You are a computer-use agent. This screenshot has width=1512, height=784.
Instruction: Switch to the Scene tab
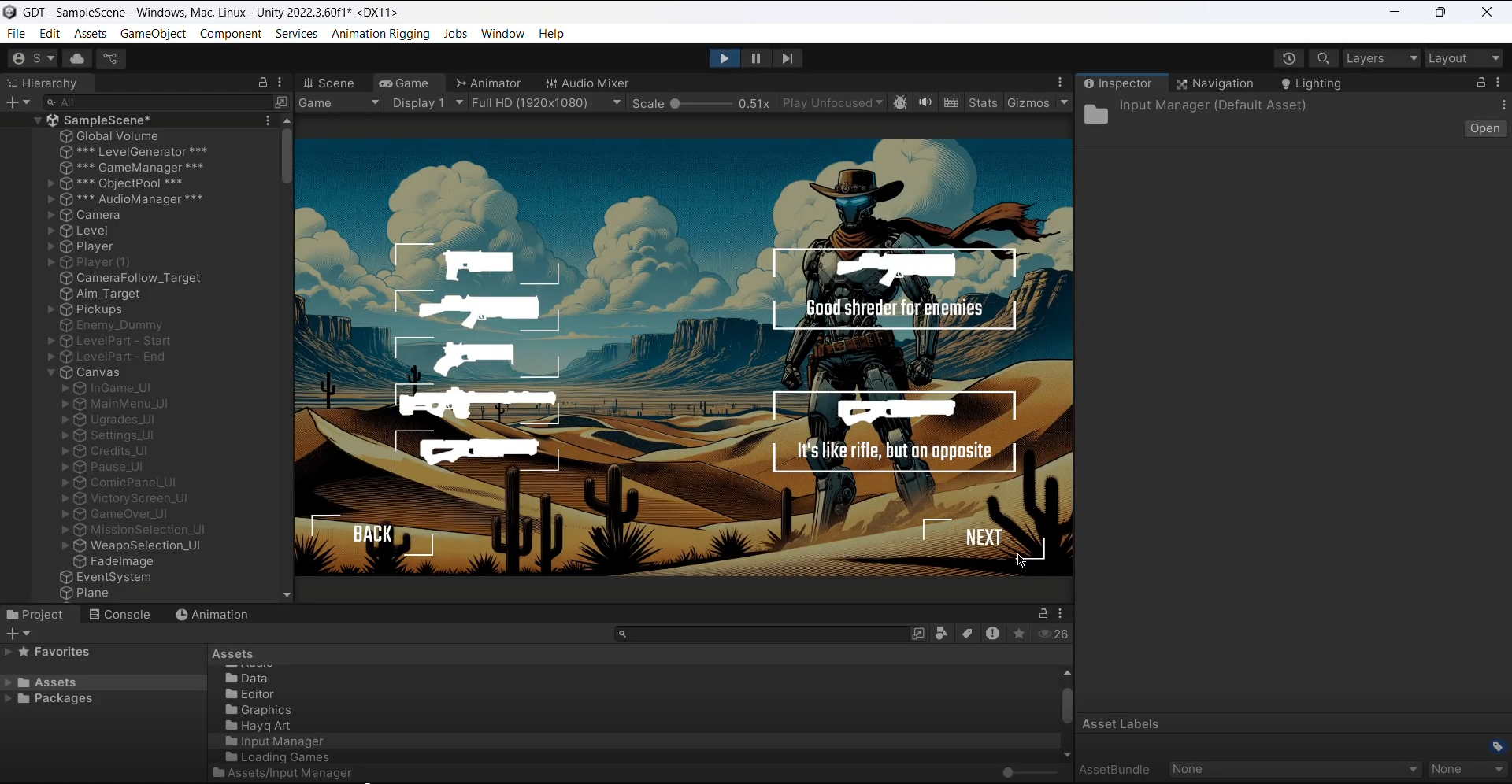[330, 83]
